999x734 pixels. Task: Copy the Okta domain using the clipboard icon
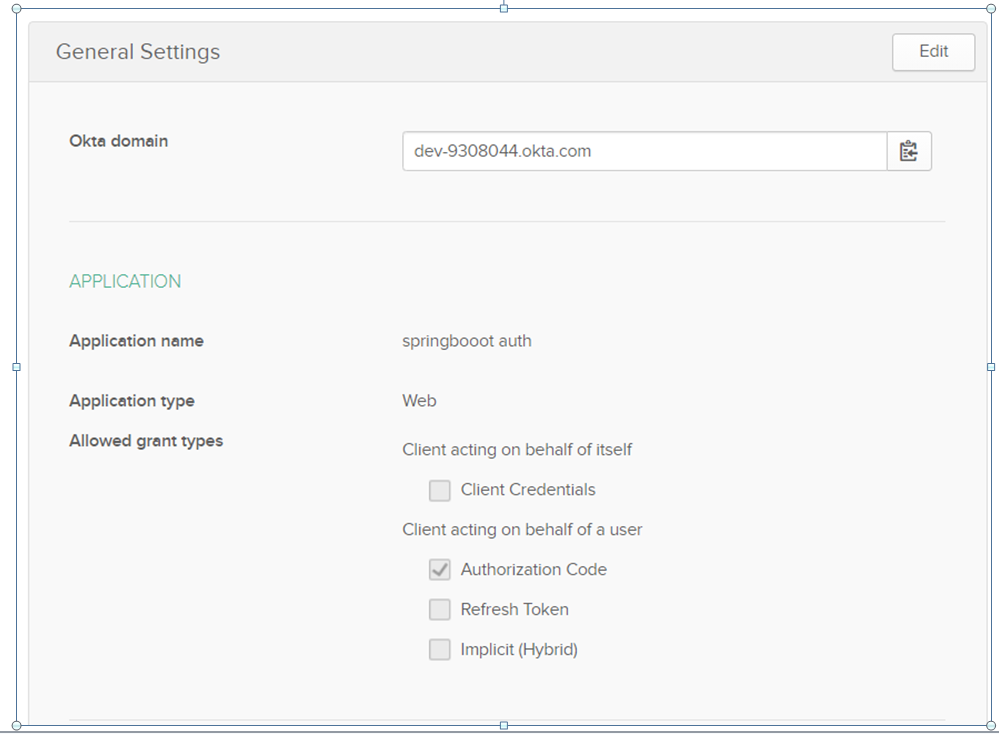[x=908, y=151]
